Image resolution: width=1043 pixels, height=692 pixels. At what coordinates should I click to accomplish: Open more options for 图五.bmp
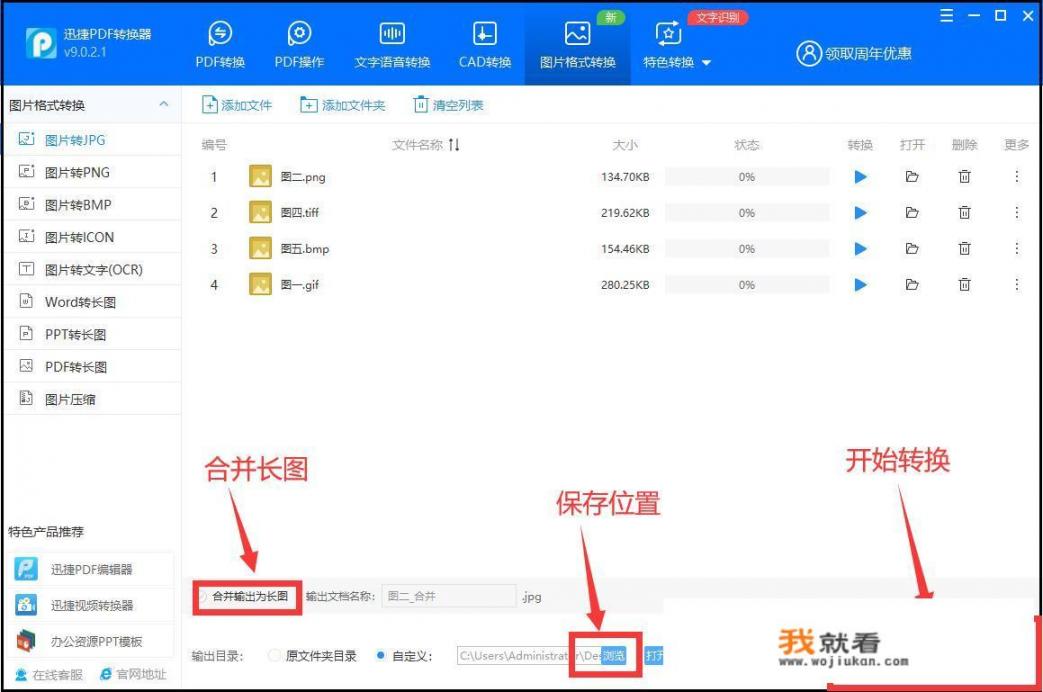(x=1016, y=249)
